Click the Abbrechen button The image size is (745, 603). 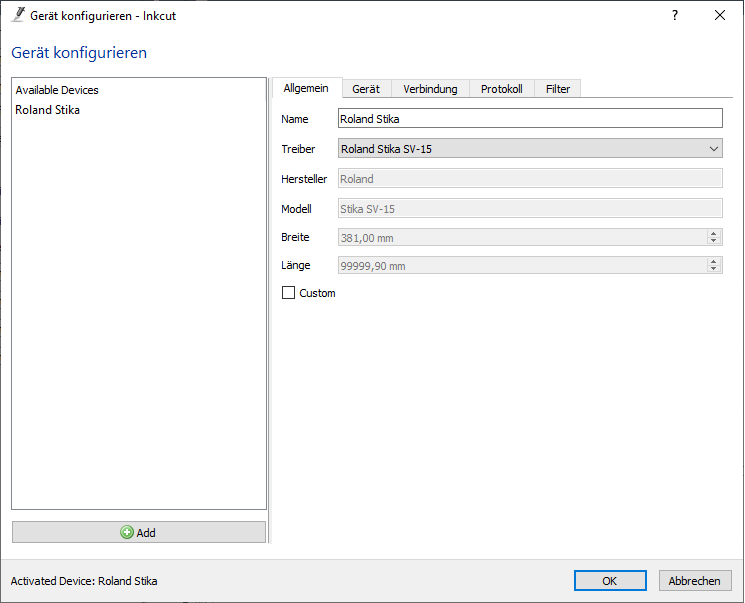click(x=694, y=581)
